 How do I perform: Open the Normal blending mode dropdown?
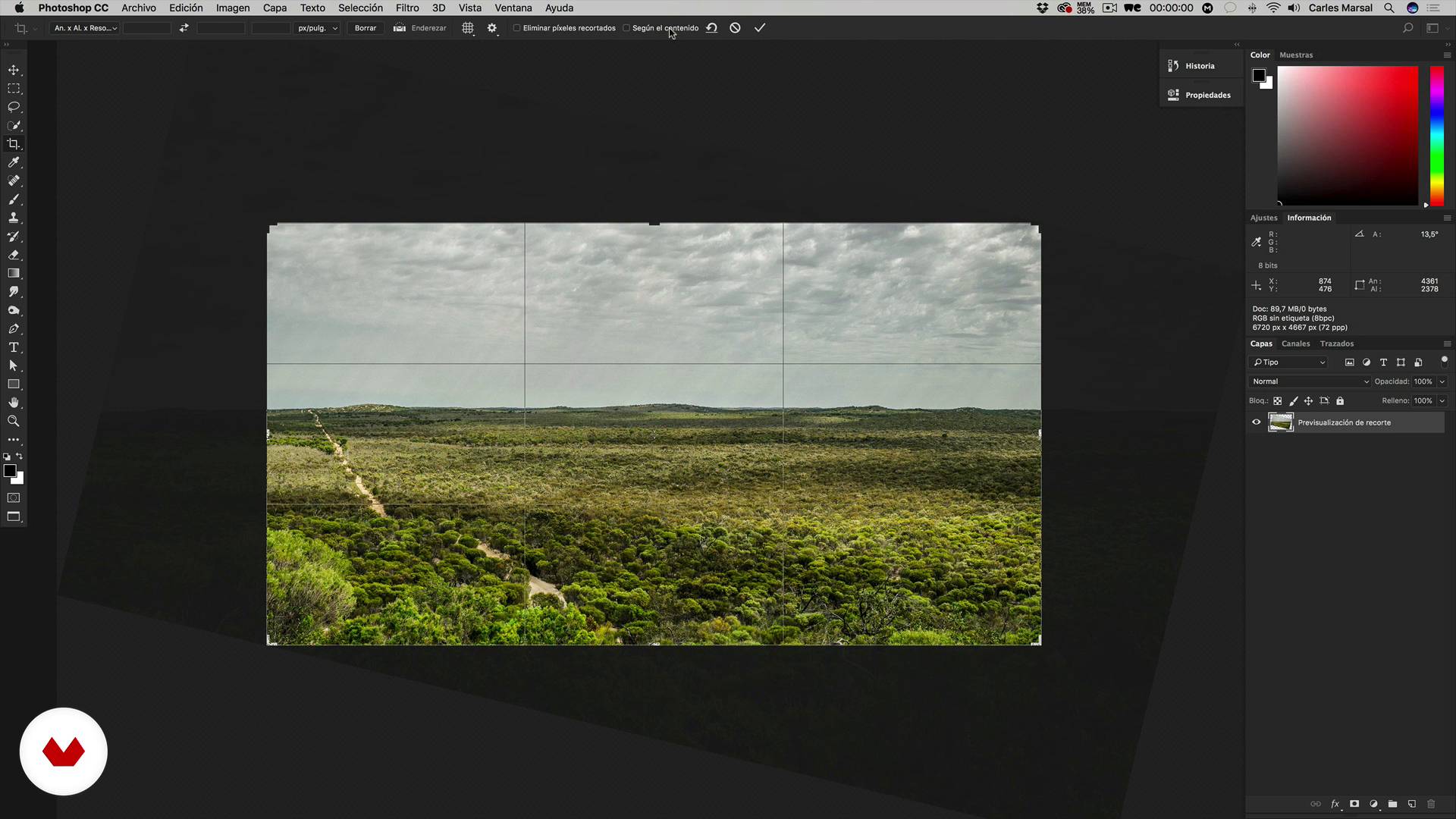tap(1310, 381)
